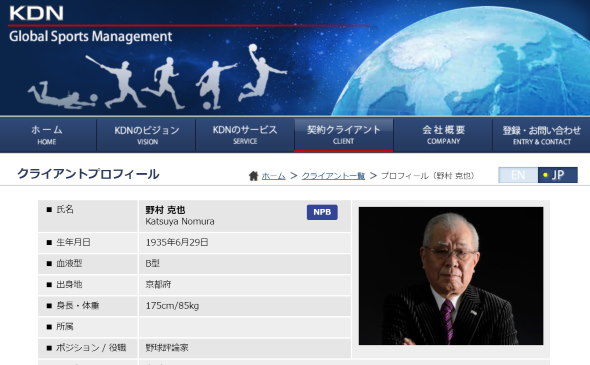Open 登録・お問い合わせ ENTRY & CONTACT menu
The height and width of the screenshot is (365, 590).
(541, 135)
